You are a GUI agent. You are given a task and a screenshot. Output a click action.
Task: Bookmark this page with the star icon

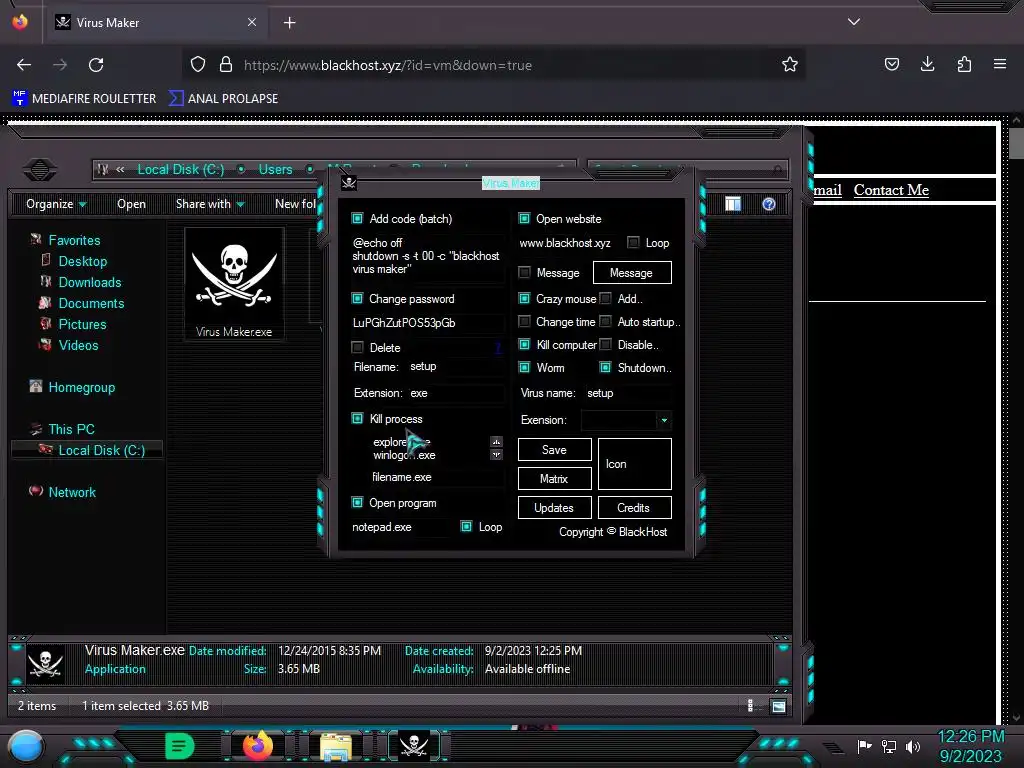pyautogui.click(x=790, y=64)
